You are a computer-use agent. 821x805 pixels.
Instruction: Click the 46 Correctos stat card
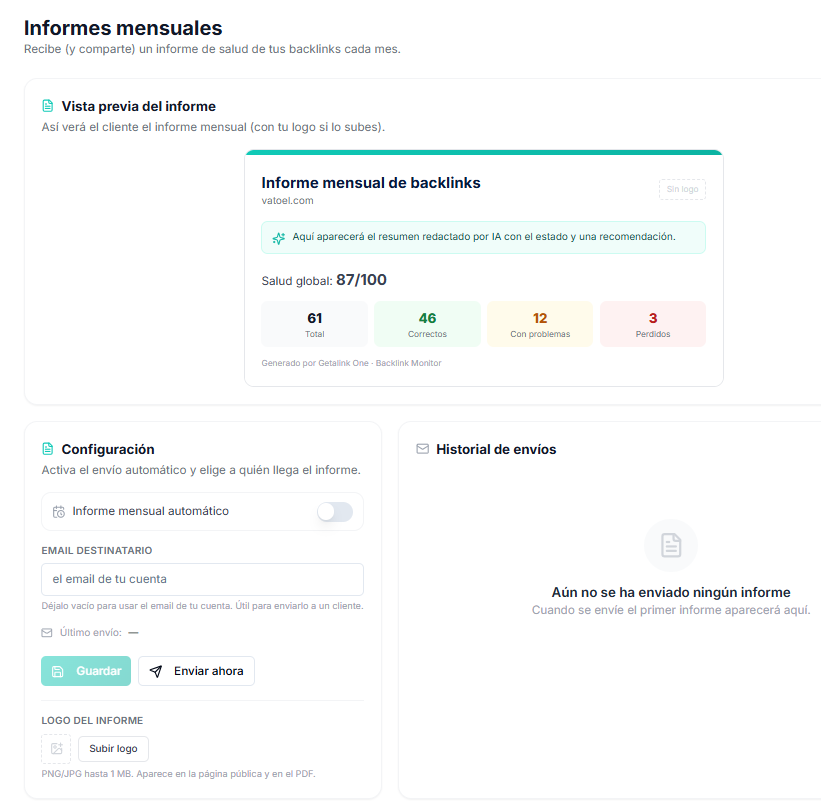pos(427,324)
